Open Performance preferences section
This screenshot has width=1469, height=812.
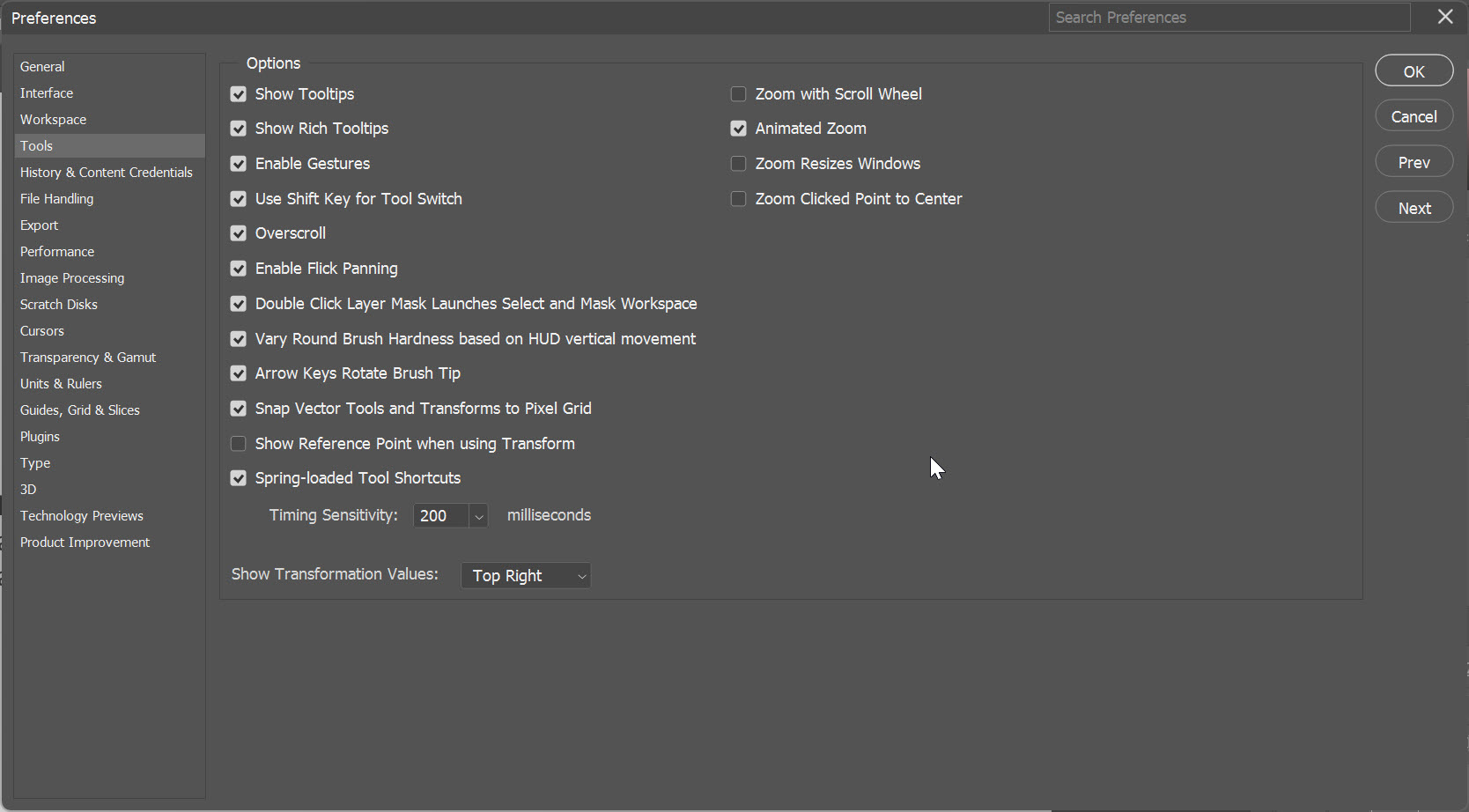[57, 252]
